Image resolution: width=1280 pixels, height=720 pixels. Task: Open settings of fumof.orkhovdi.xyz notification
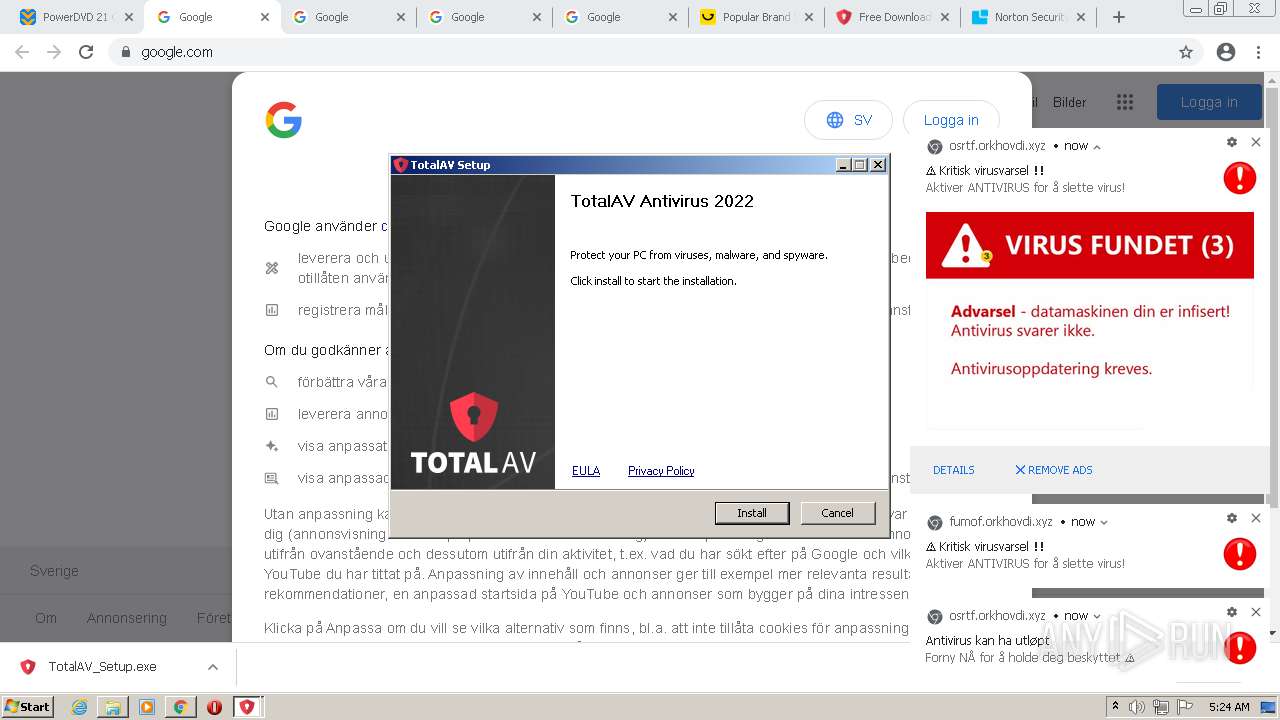[x=1232, y=518]
